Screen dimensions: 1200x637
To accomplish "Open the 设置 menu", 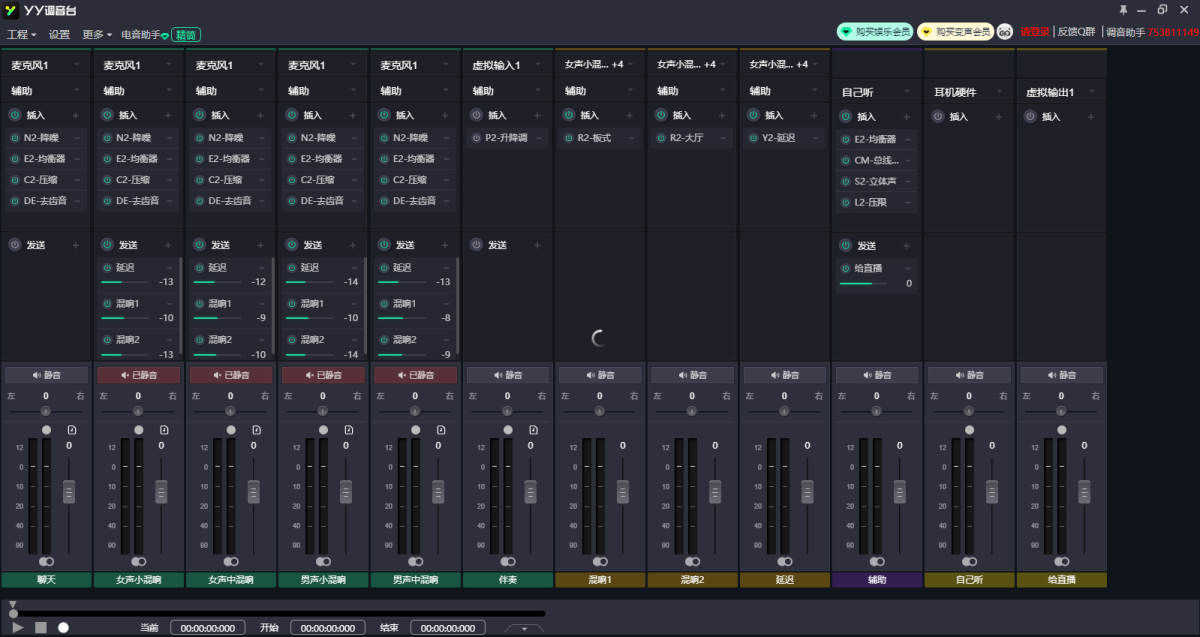I will [x=59, y=34].
